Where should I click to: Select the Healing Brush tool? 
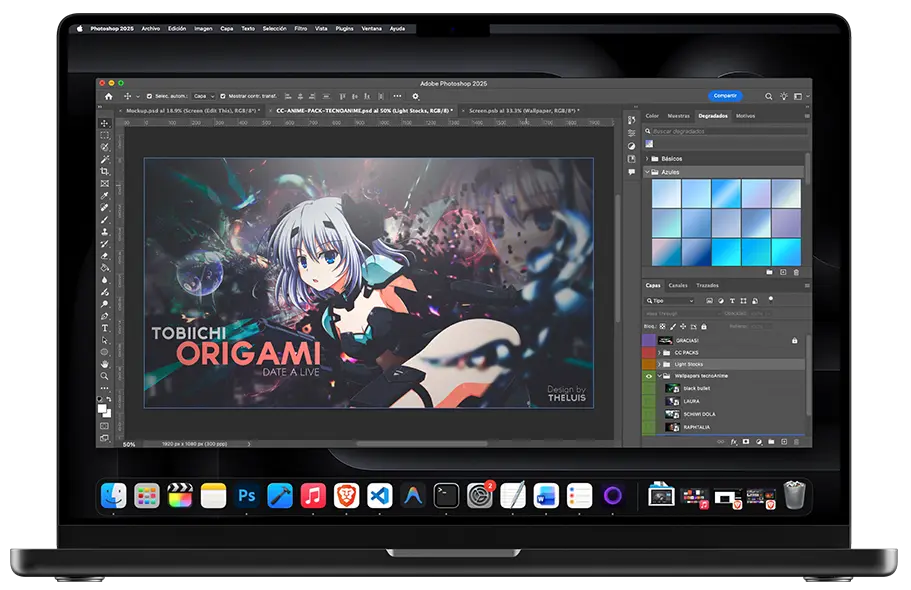pyautogui.click(x=105, y=208)
